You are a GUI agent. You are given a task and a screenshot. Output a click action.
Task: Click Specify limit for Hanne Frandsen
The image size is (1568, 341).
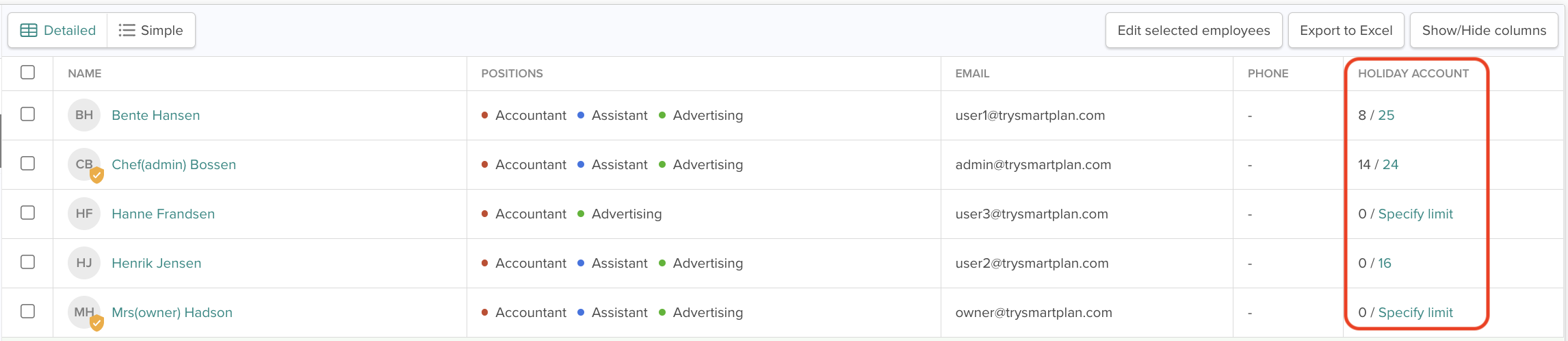coord(1415,214)
